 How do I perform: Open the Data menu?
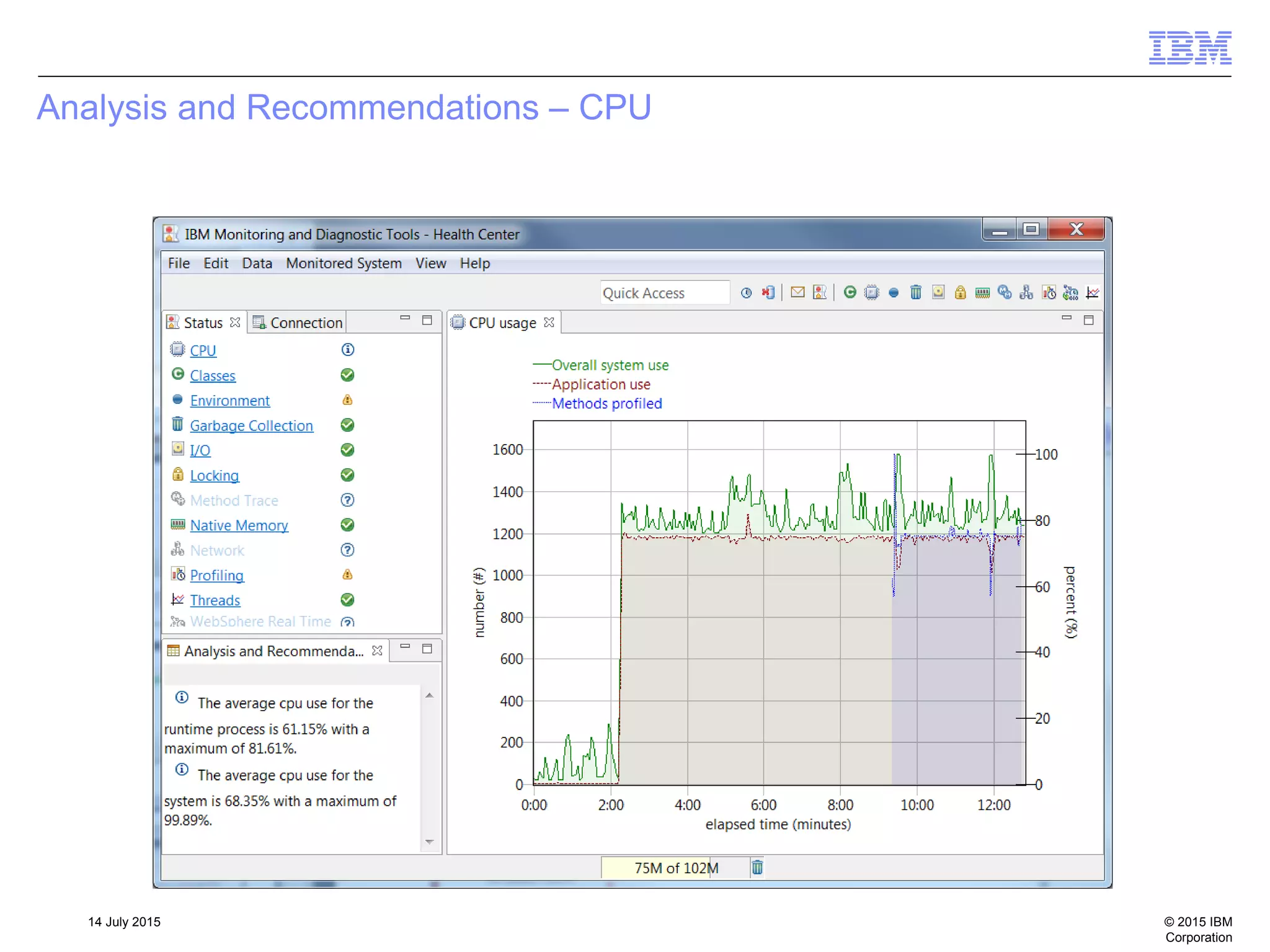(257, 264)
